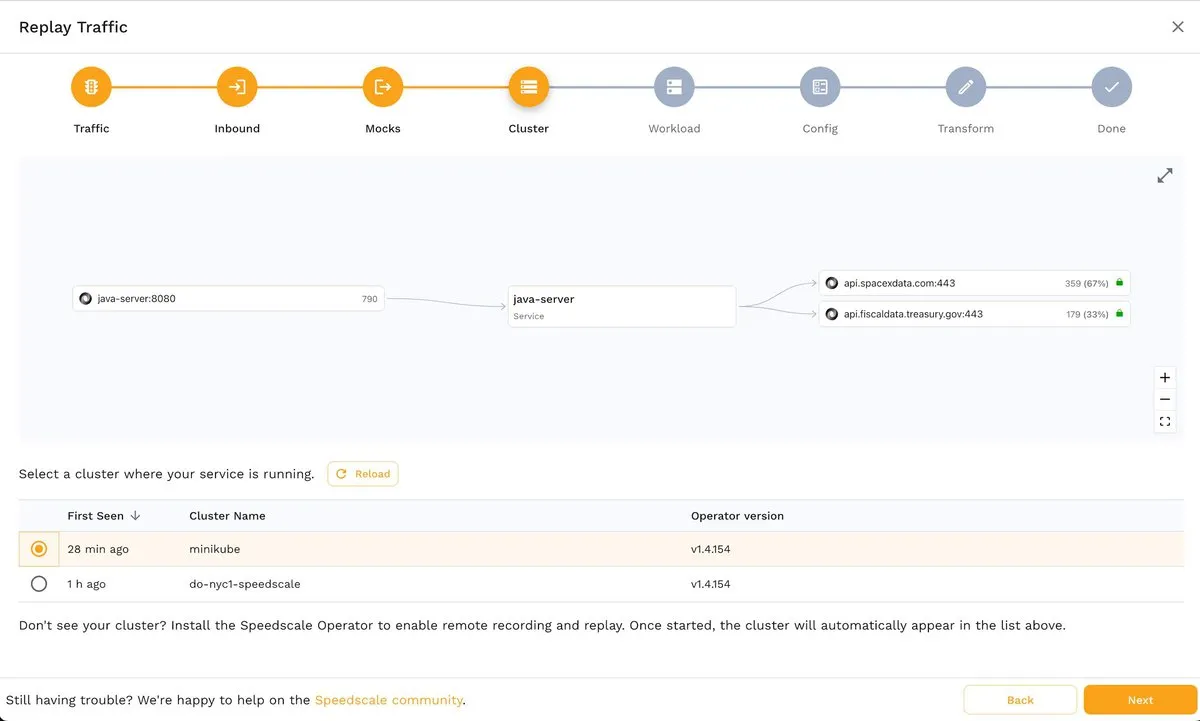Jump to the Workload step icon

[x=674, y=87]
